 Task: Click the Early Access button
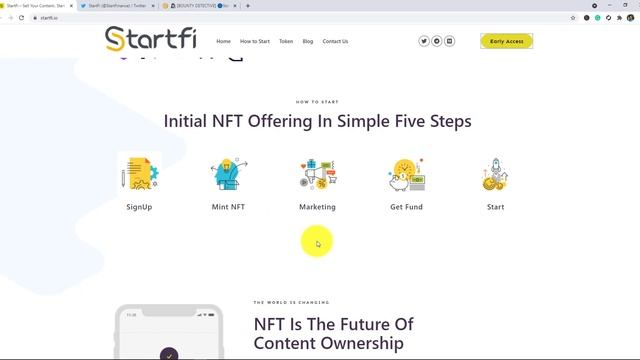[507, 41]
